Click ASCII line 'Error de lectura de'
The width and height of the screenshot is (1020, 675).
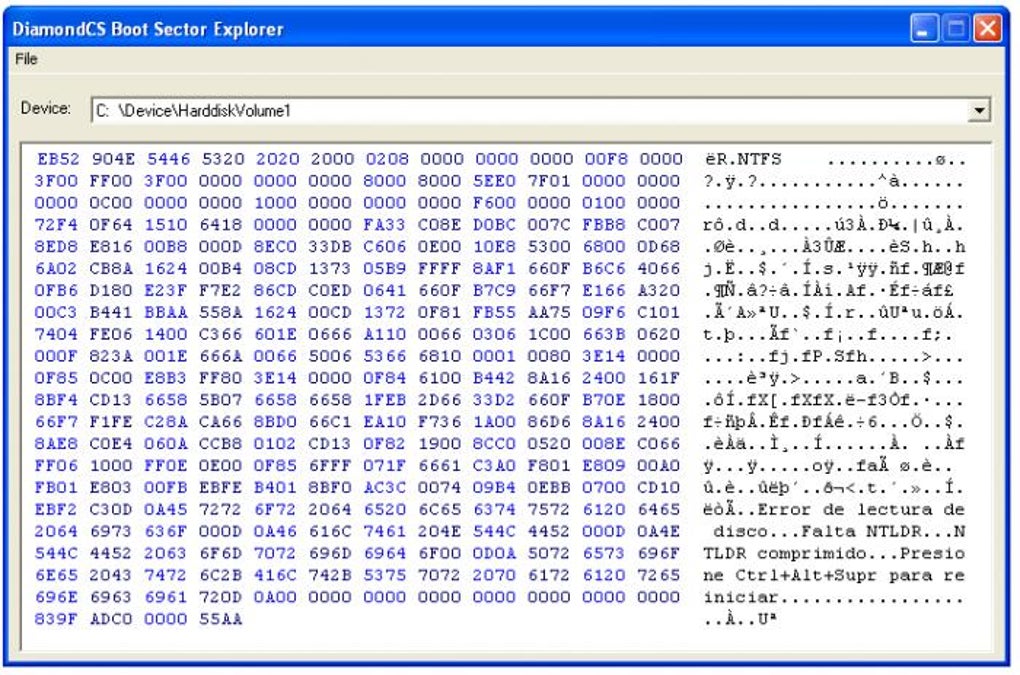coord(861,510)
